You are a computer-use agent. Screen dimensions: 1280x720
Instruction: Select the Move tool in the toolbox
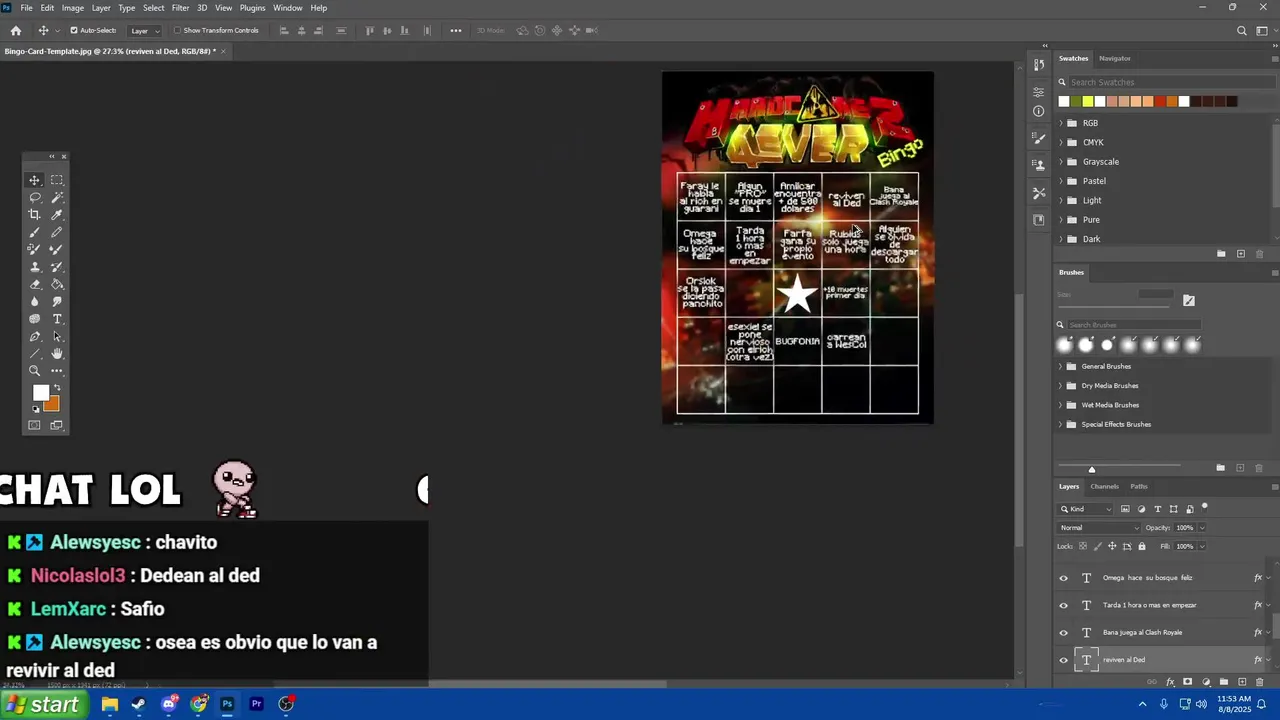(x=35, y=180)
